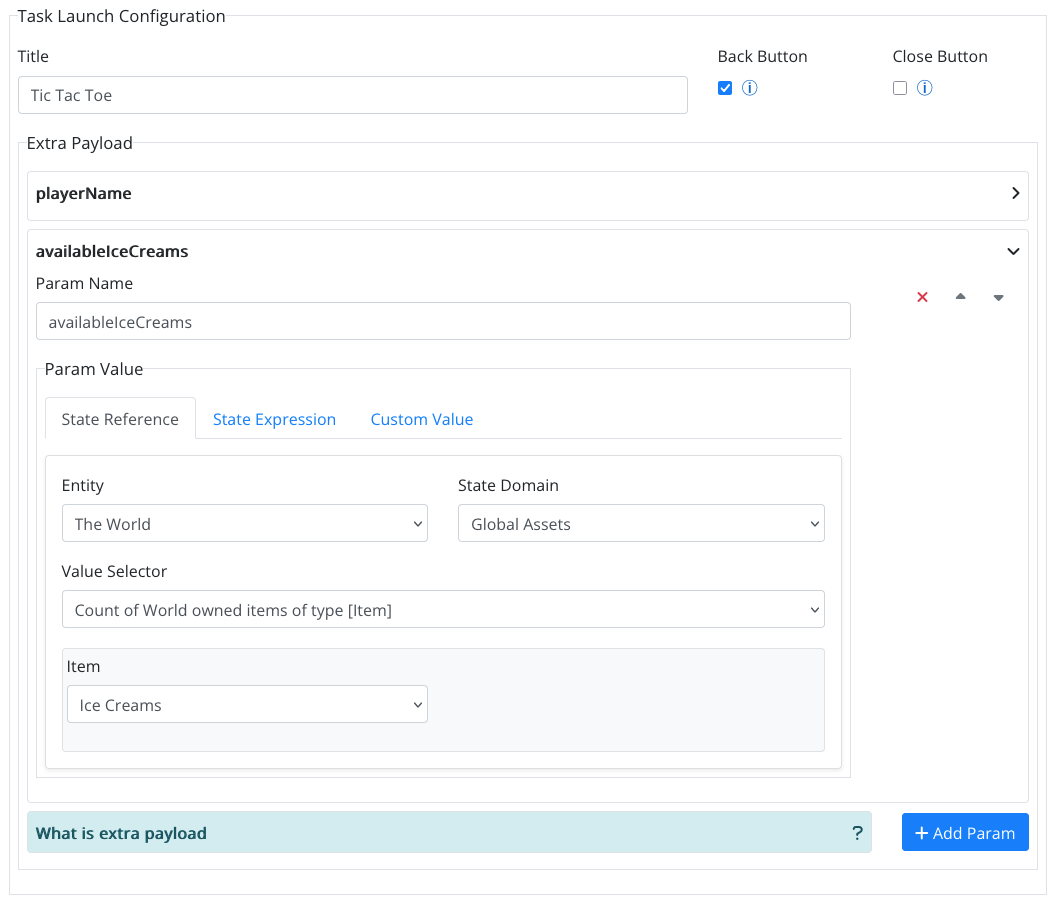The image size is (1058, 901).
Task: Switch to the State Expression tab
Action: (274, 420)
